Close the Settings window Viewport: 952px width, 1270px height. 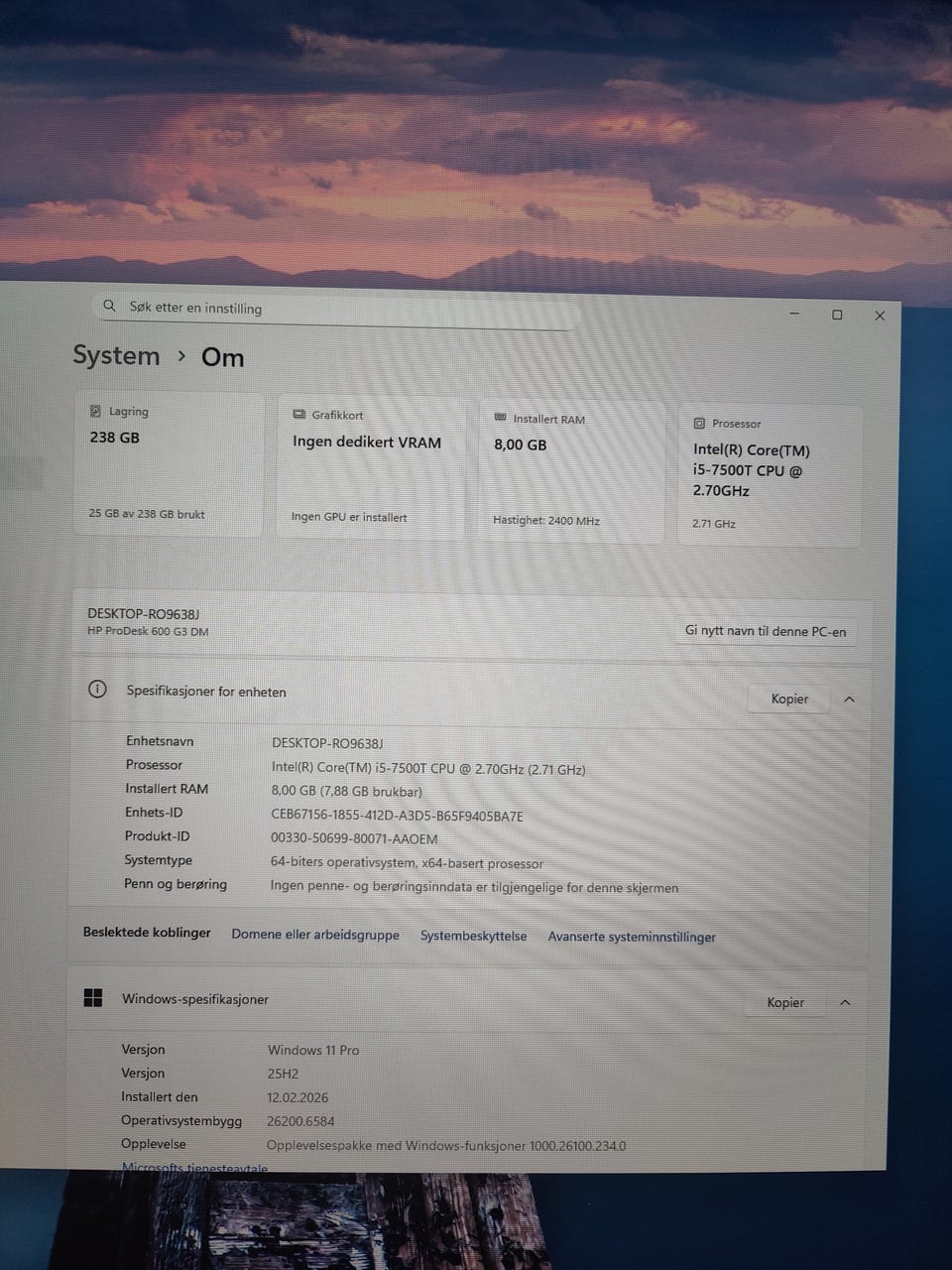880,316
